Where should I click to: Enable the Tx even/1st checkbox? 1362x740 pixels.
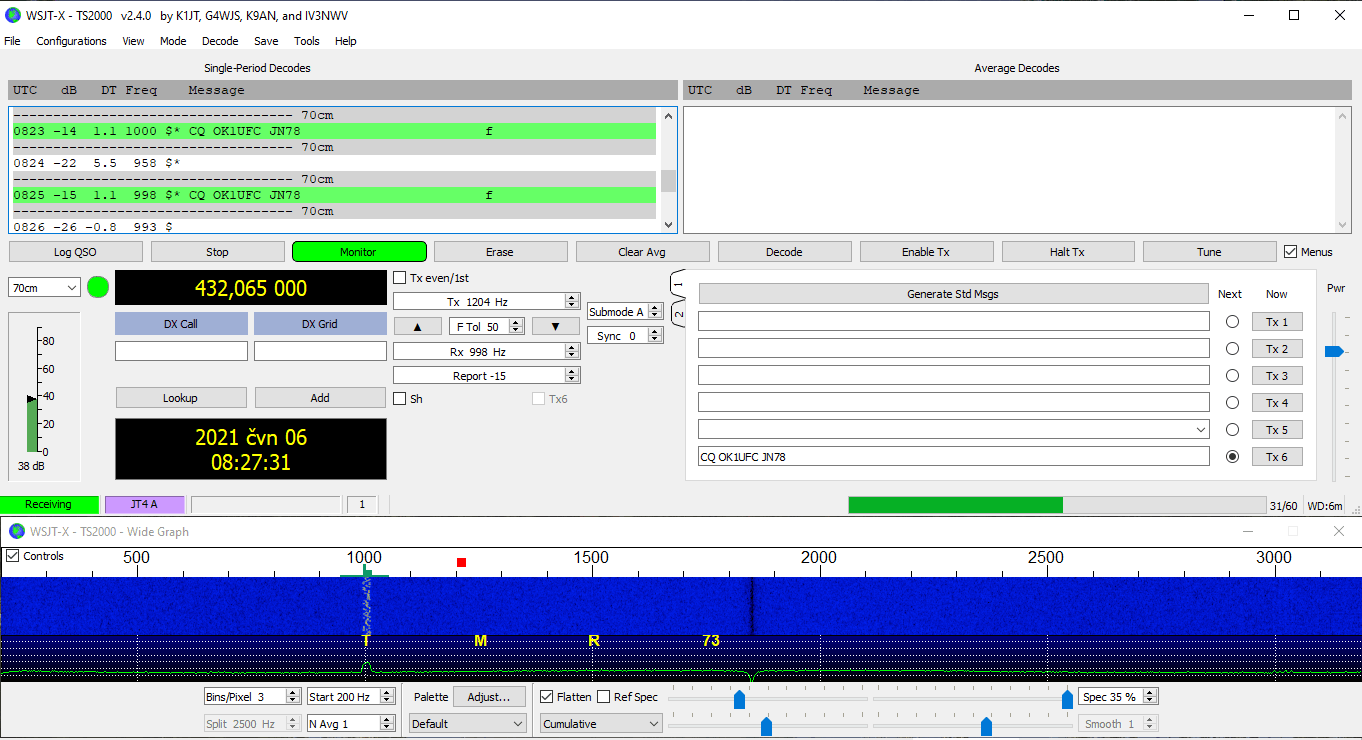[400, 278]
